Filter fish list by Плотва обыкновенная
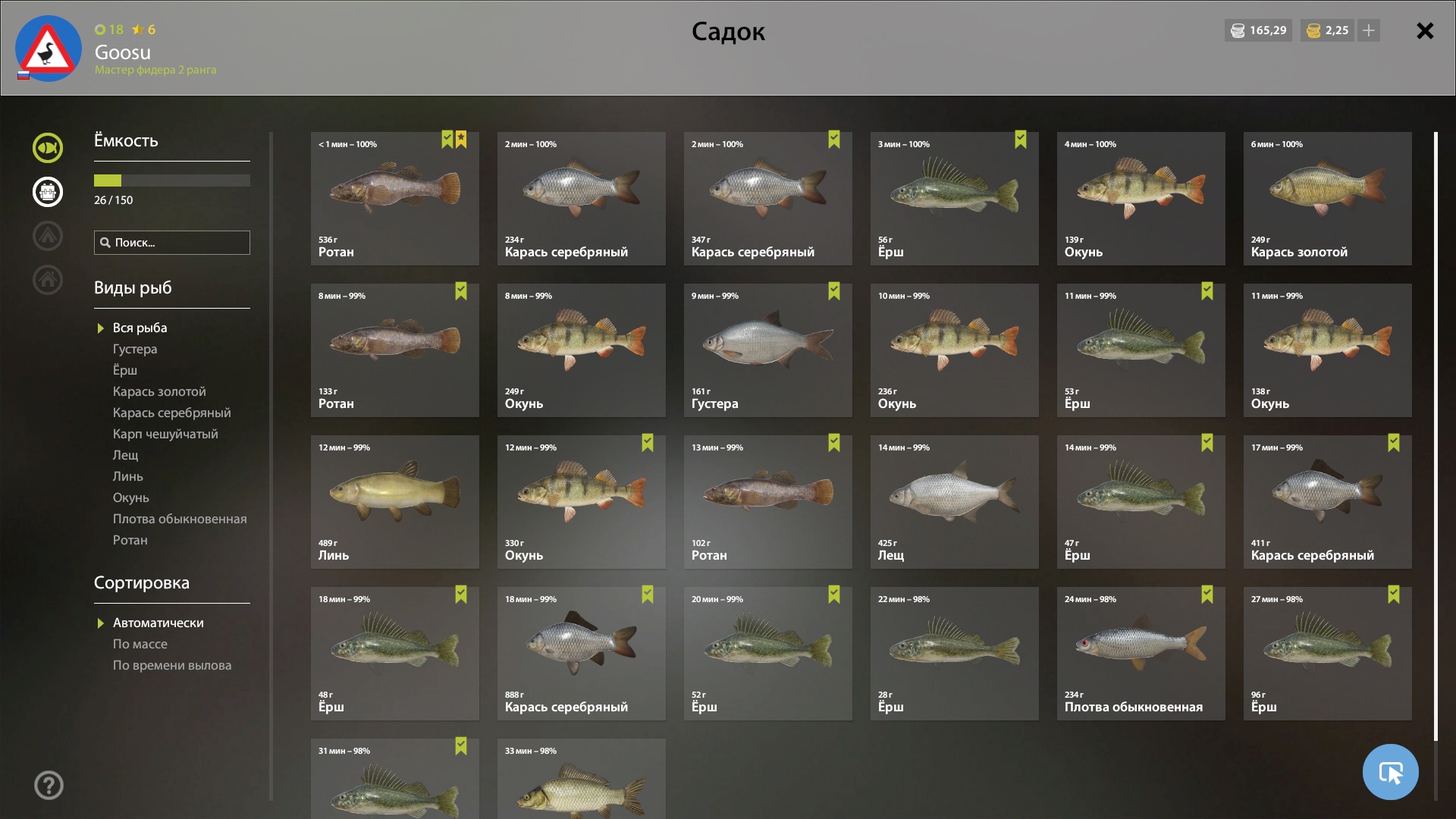This screenshot has width=1456, height=819. point(180,519)
